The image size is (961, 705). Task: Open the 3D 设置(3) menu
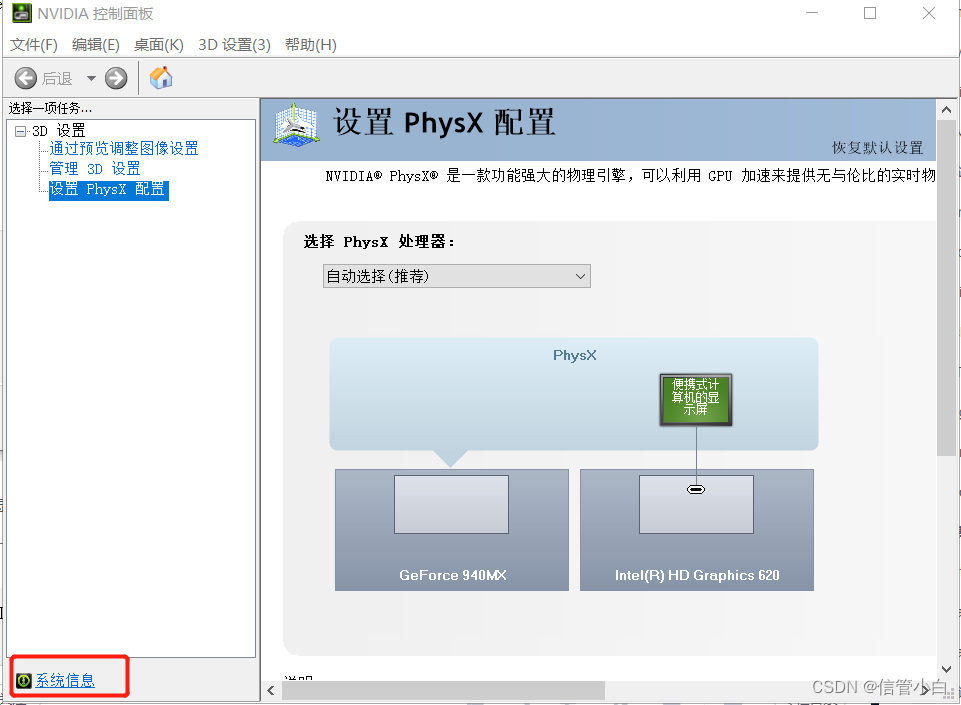(234, 45)
